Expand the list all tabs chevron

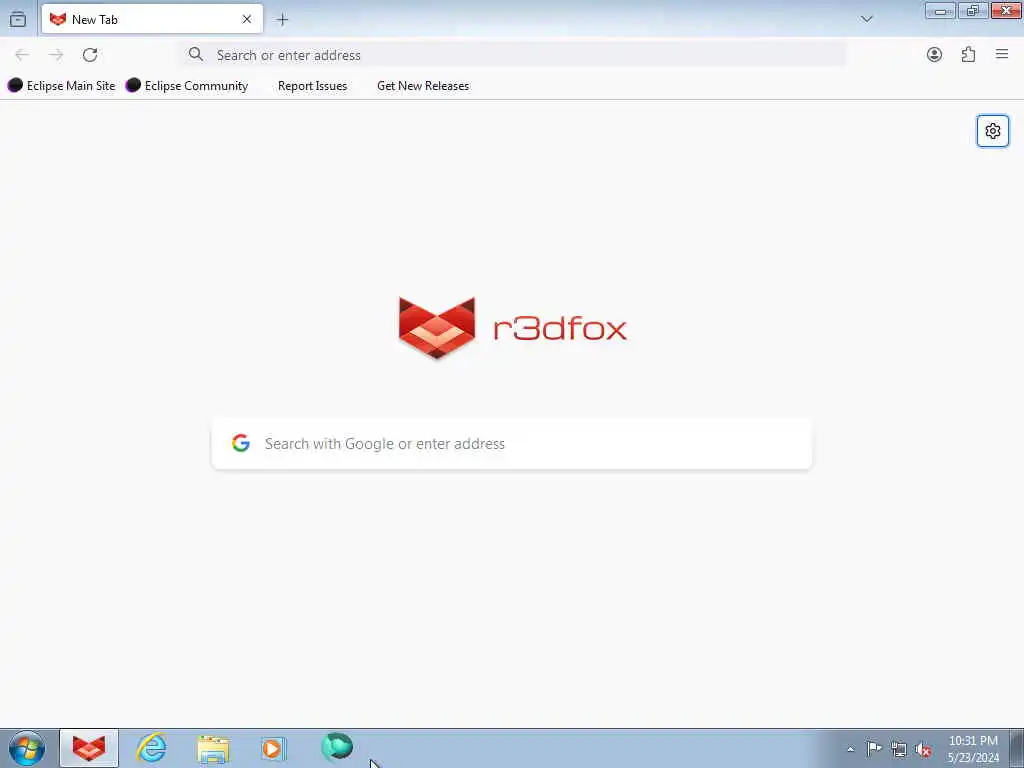(867, 19)
